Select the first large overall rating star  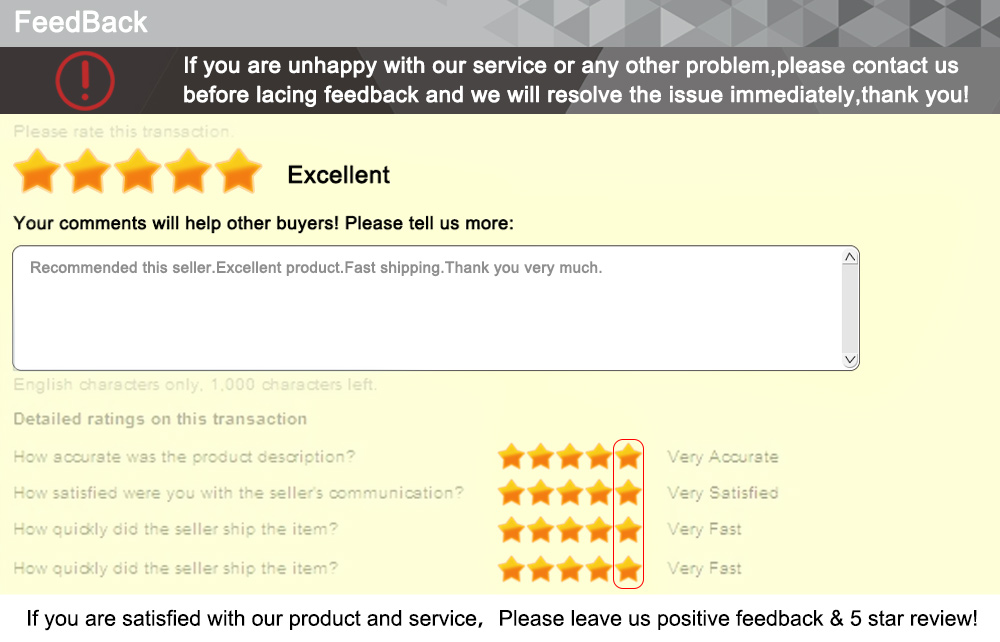38,172
